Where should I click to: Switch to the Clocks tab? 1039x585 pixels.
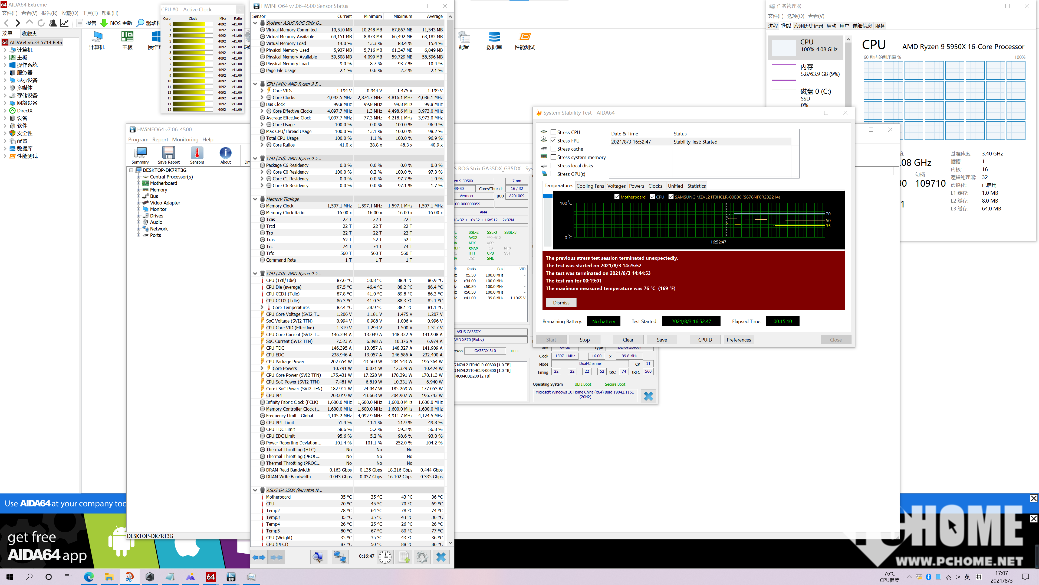(655, 186)
